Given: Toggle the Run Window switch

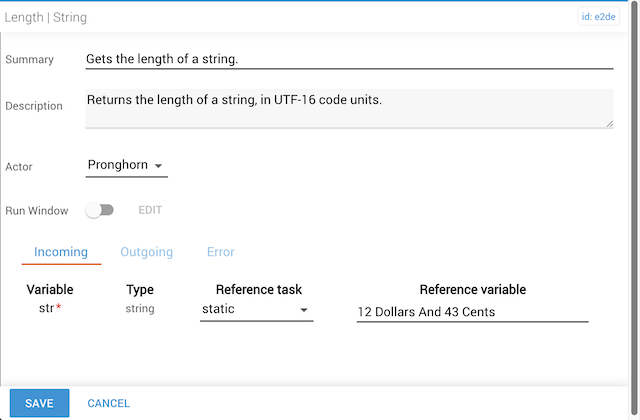Looking at the screenshot, I should coord(100,210).
